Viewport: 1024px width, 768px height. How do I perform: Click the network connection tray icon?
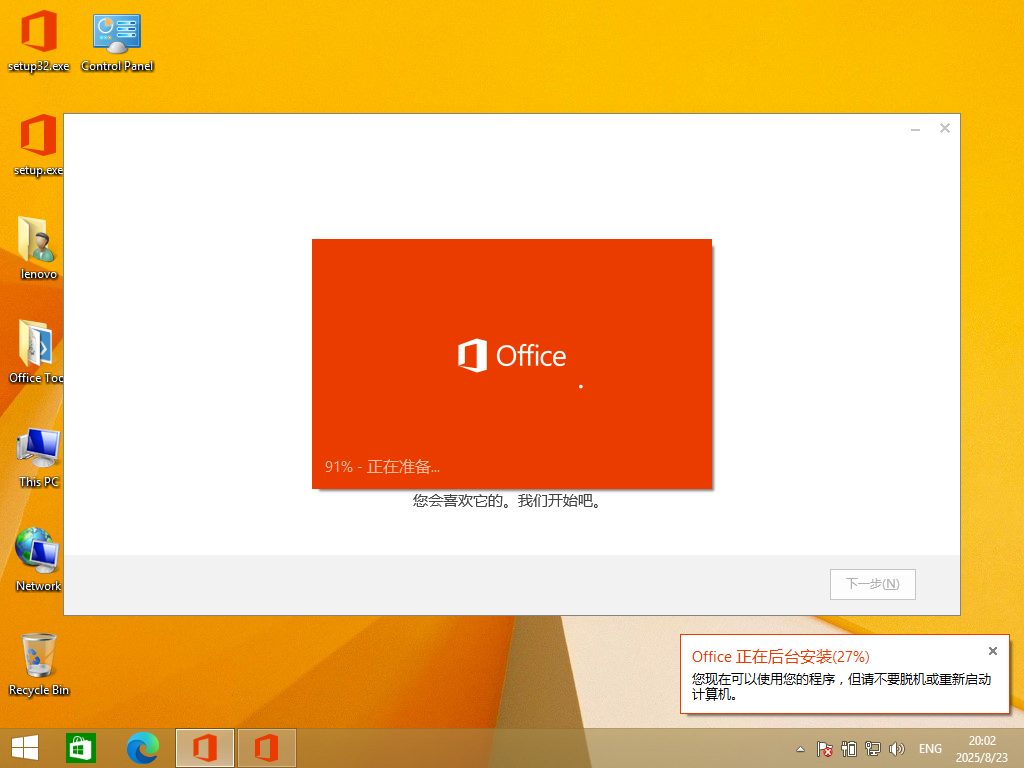point(873,748)
